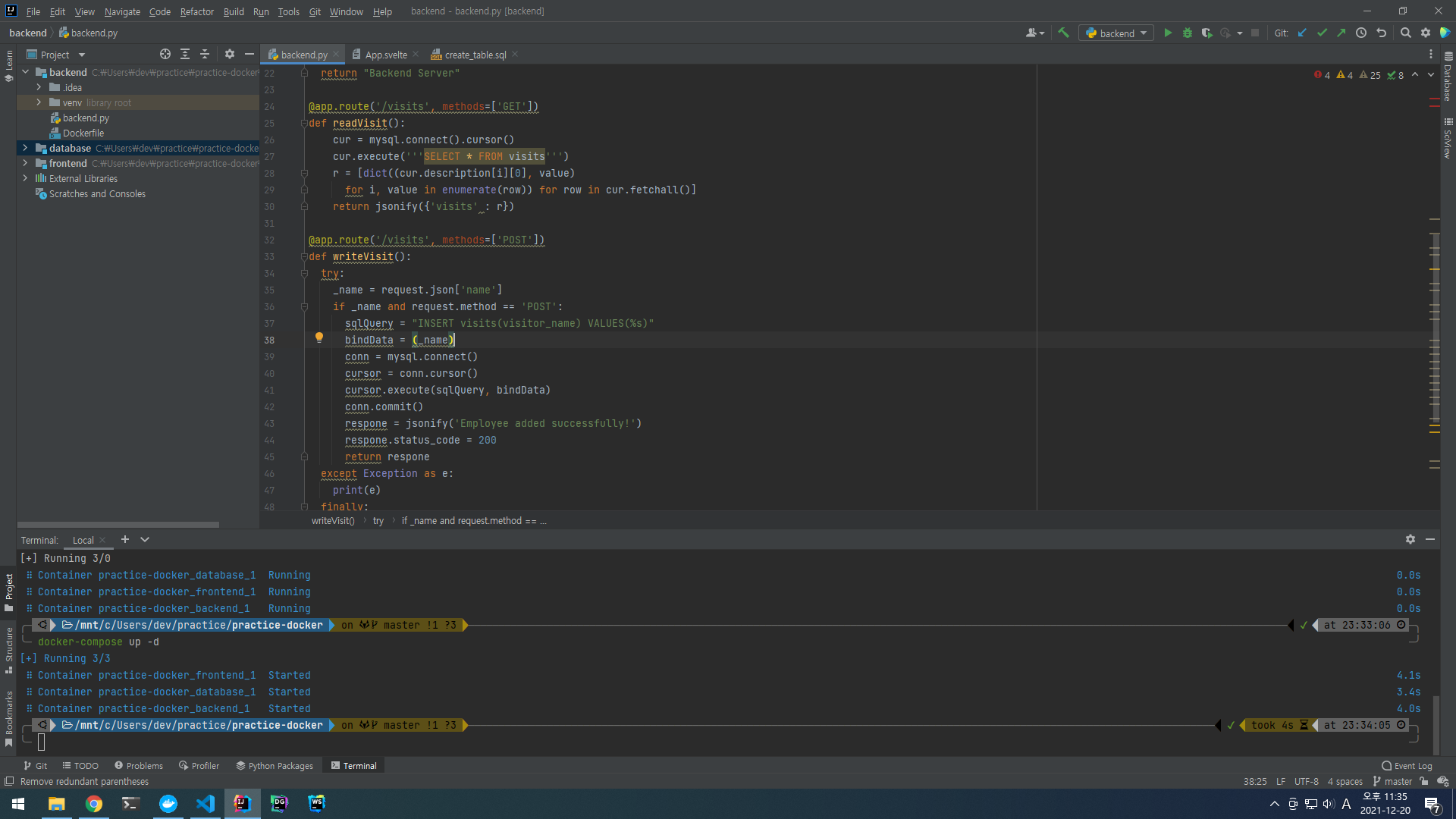Click Search Everywhere magnifier icon
Screen dimensions: 1456x819
[1405, 33]
